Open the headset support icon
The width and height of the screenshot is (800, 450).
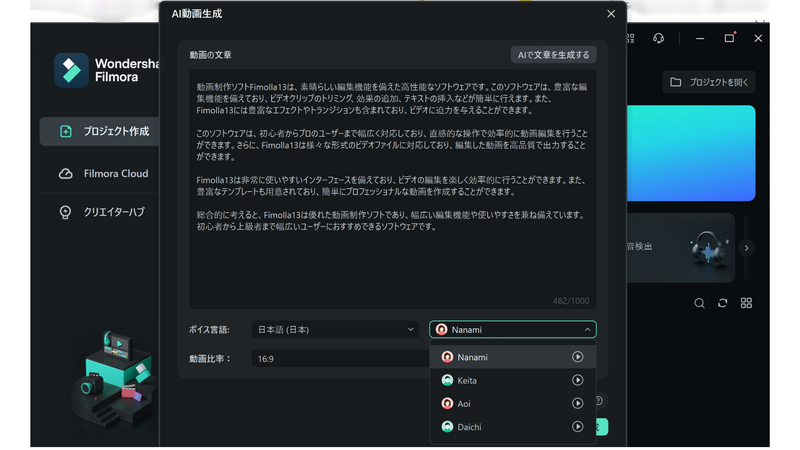pyautogui.click(x=658, y=38)
